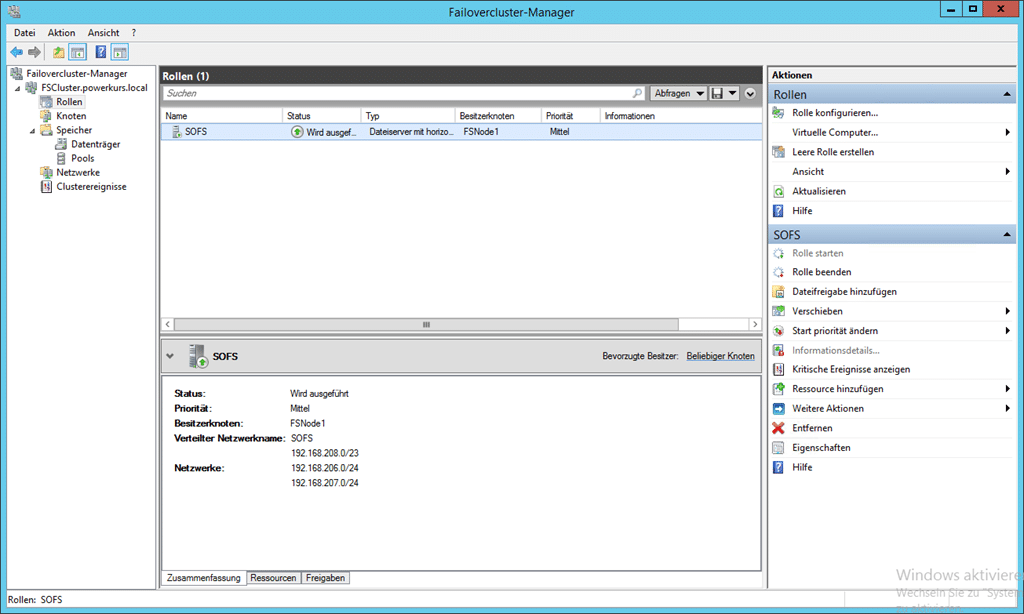The width and height of the screenshot is (1024, 614).
Task: Click the Rolle beenden icon
Action: point(778,272)
